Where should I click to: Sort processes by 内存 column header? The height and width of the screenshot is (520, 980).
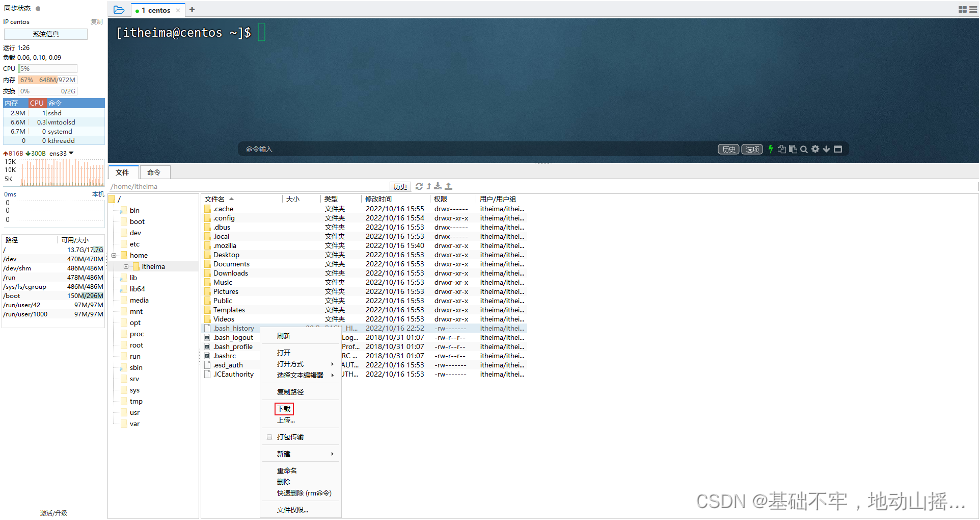coord(14,102)
